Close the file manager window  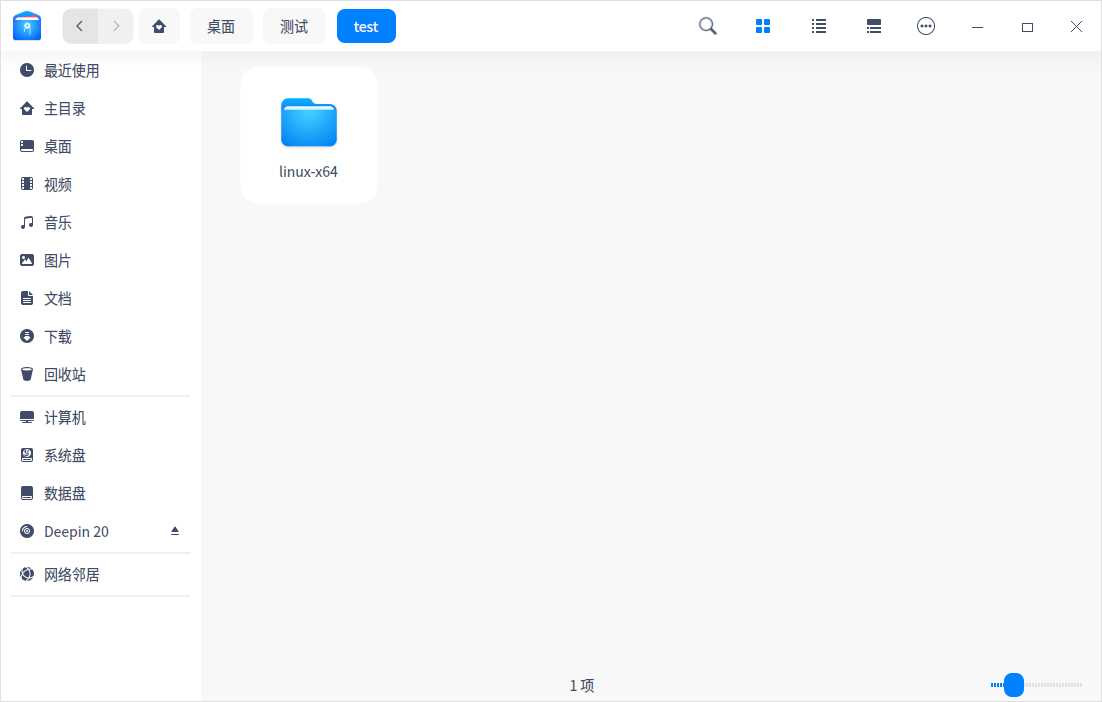click(x=1076, y=27)
